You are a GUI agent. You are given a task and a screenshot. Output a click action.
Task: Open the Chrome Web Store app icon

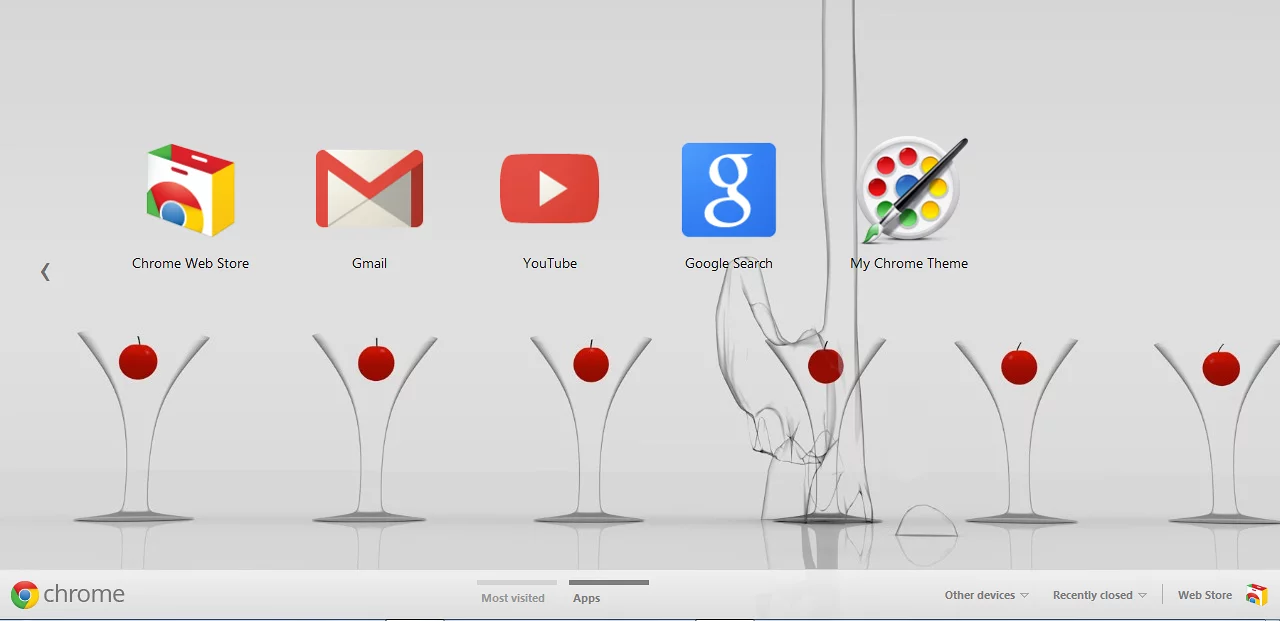(x=190, y=190)
